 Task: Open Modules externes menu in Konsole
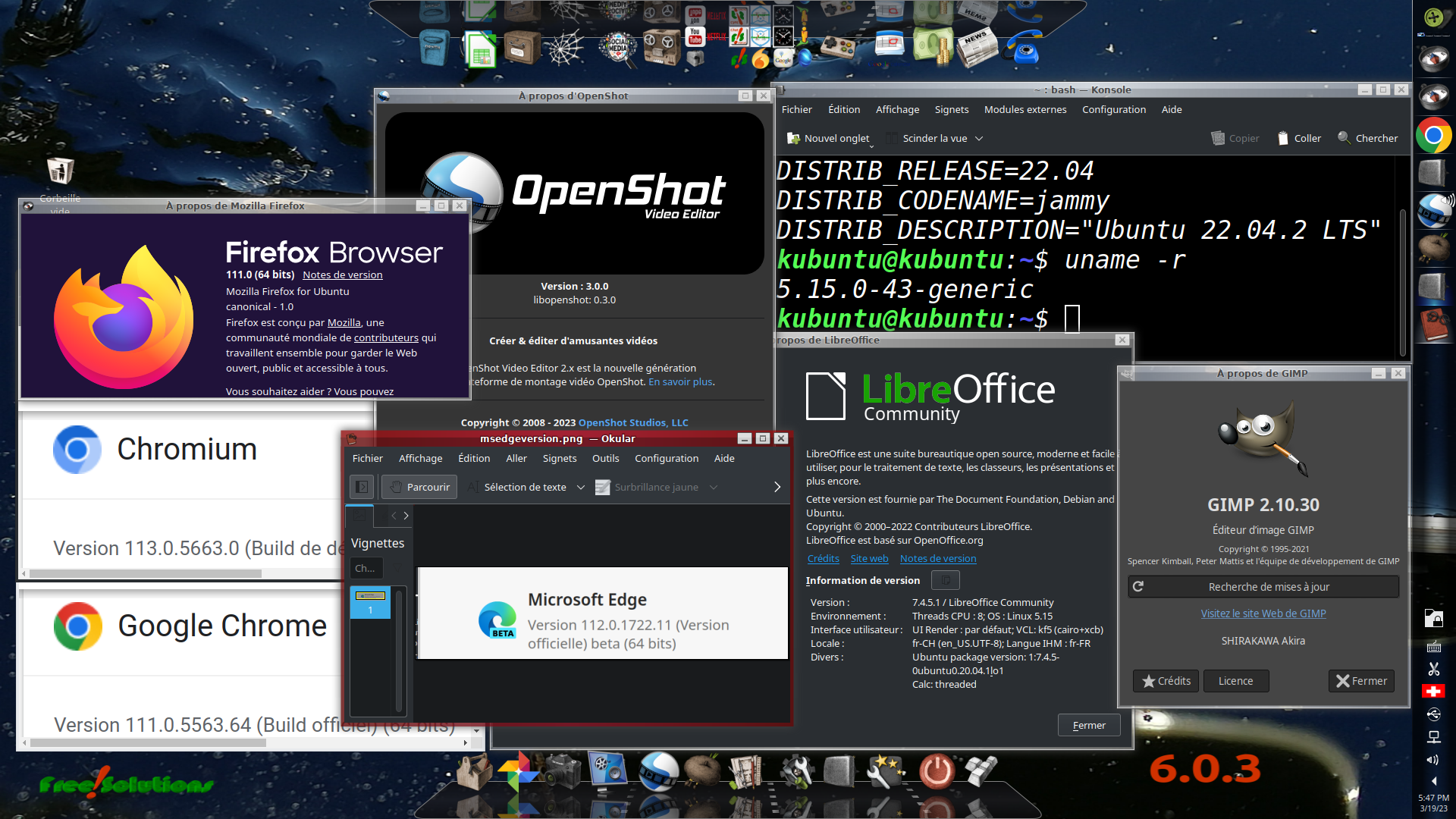pos(1025,109)
